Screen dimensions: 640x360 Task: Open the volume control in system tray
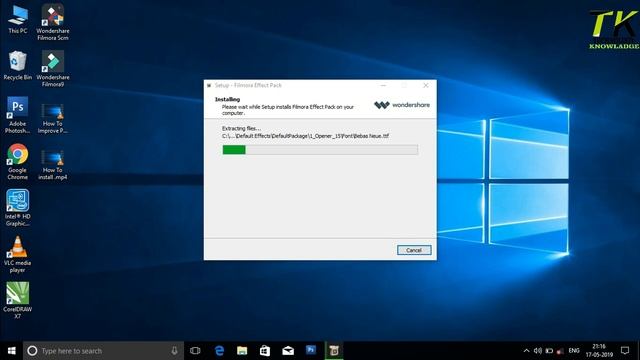(538, 351)
